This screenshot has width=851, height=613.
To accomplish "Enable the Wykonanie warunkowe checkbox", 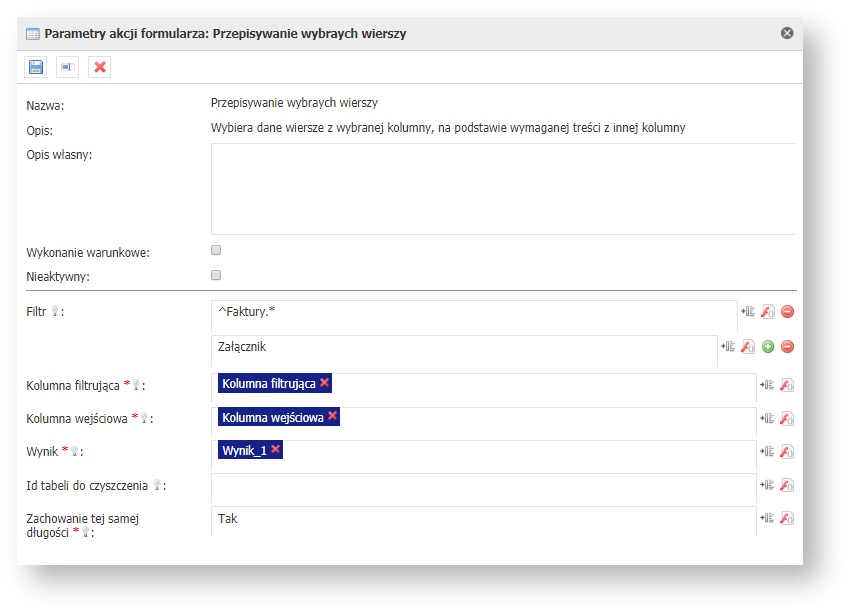I will [x=216, y=251].
